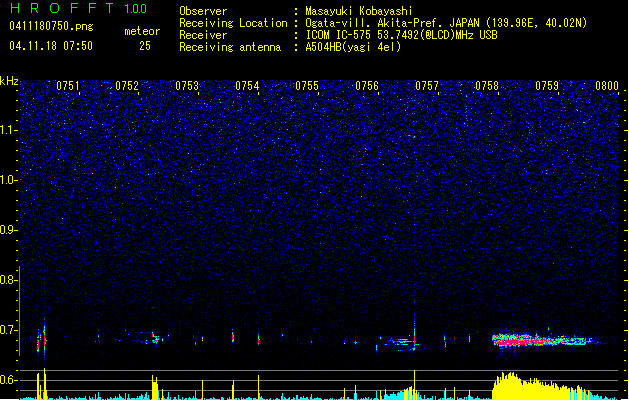Click the 0751 time marker
629x400 pixels.
67,86
